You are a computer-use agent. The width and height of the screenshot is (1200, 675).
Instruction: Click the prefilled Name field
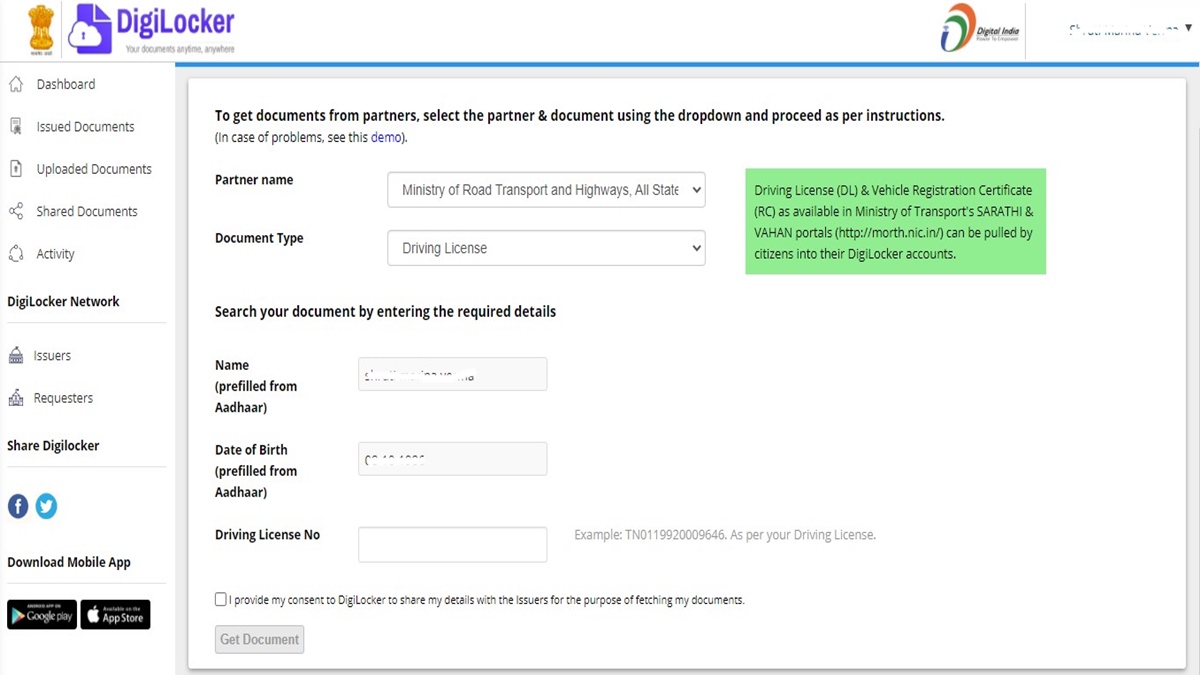coord(452,374)
